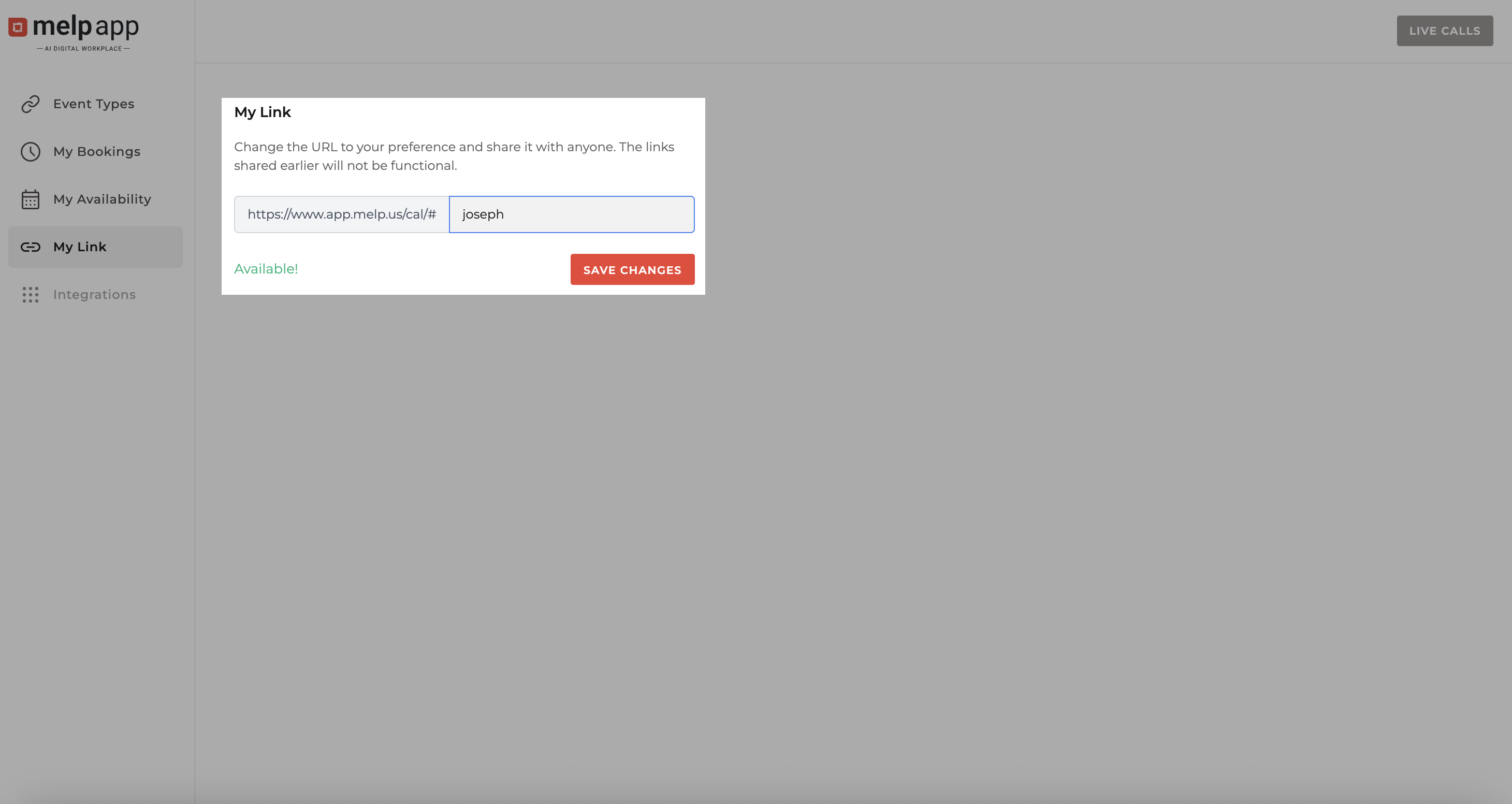1512x804 pixels.
Task: Open the My Availability page
Action: coord(102,199)
